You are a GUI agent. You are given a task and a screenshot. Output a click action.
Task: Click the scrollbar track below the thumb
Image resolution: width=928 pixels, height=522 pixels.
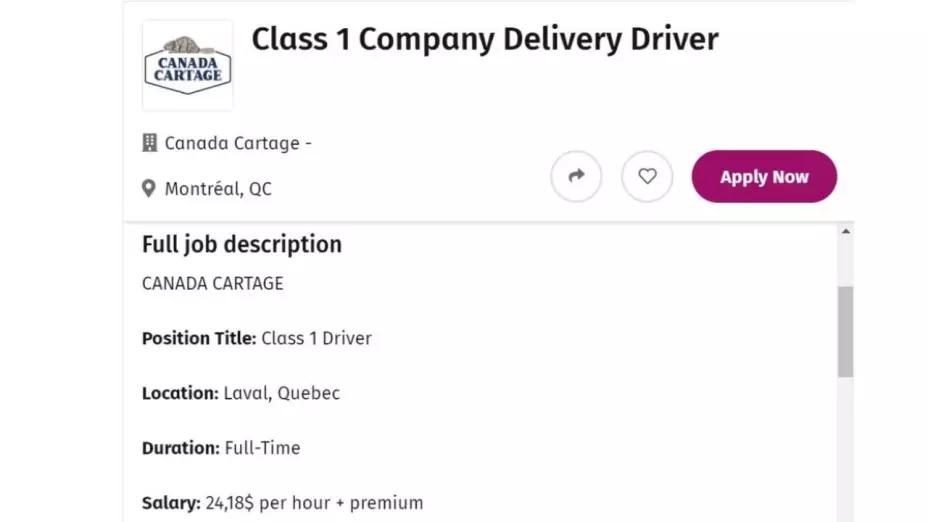(846, 450)
